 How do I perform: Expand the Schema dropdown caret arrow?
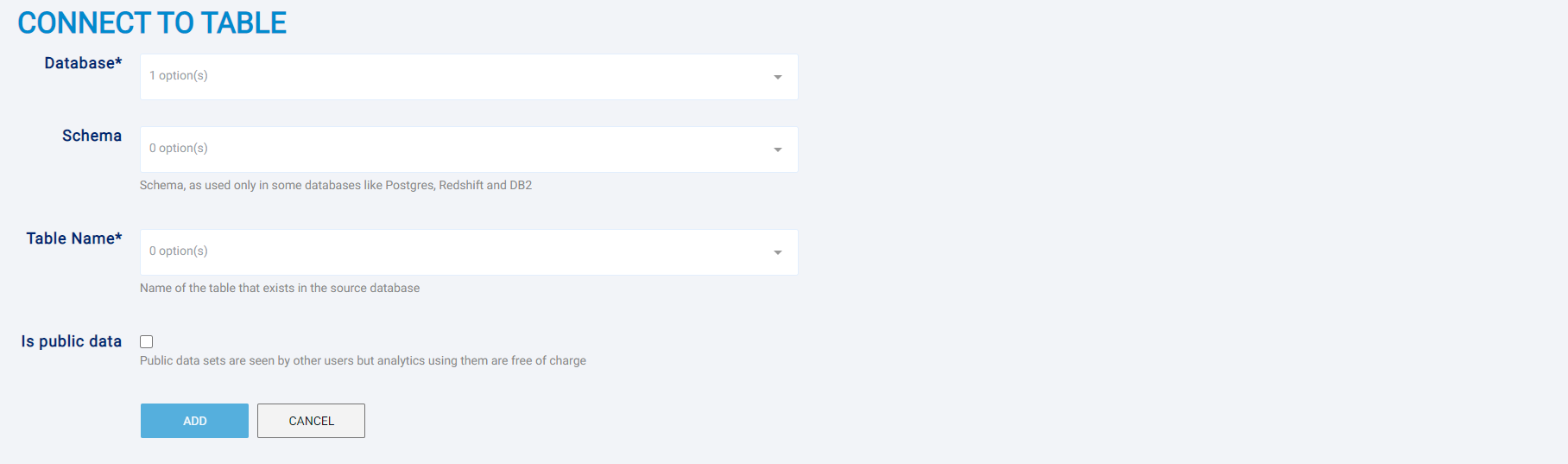[x=778, y=150]
